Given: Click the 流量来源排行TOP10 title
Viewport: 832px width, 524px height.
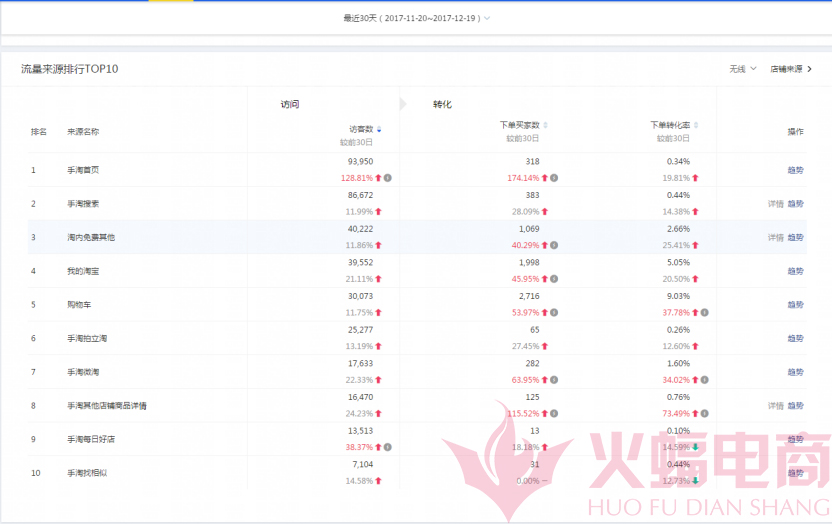Looking at the screenshot, I should [x=70, y=69].
